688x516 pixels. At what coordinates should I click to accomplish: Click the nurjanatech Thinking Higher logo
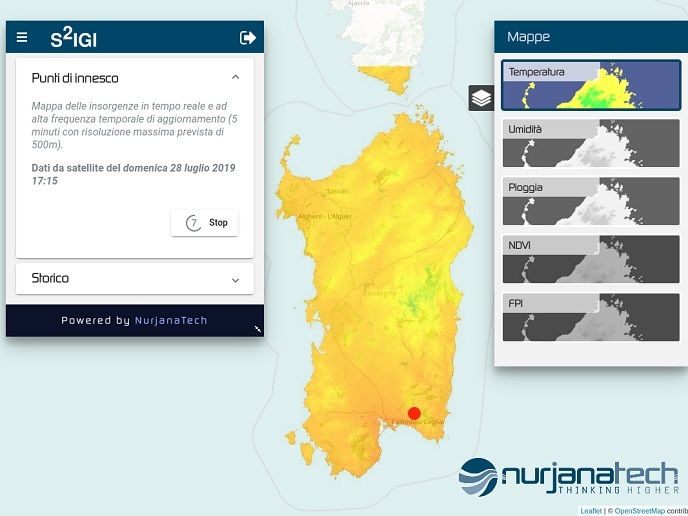point(568,478)
